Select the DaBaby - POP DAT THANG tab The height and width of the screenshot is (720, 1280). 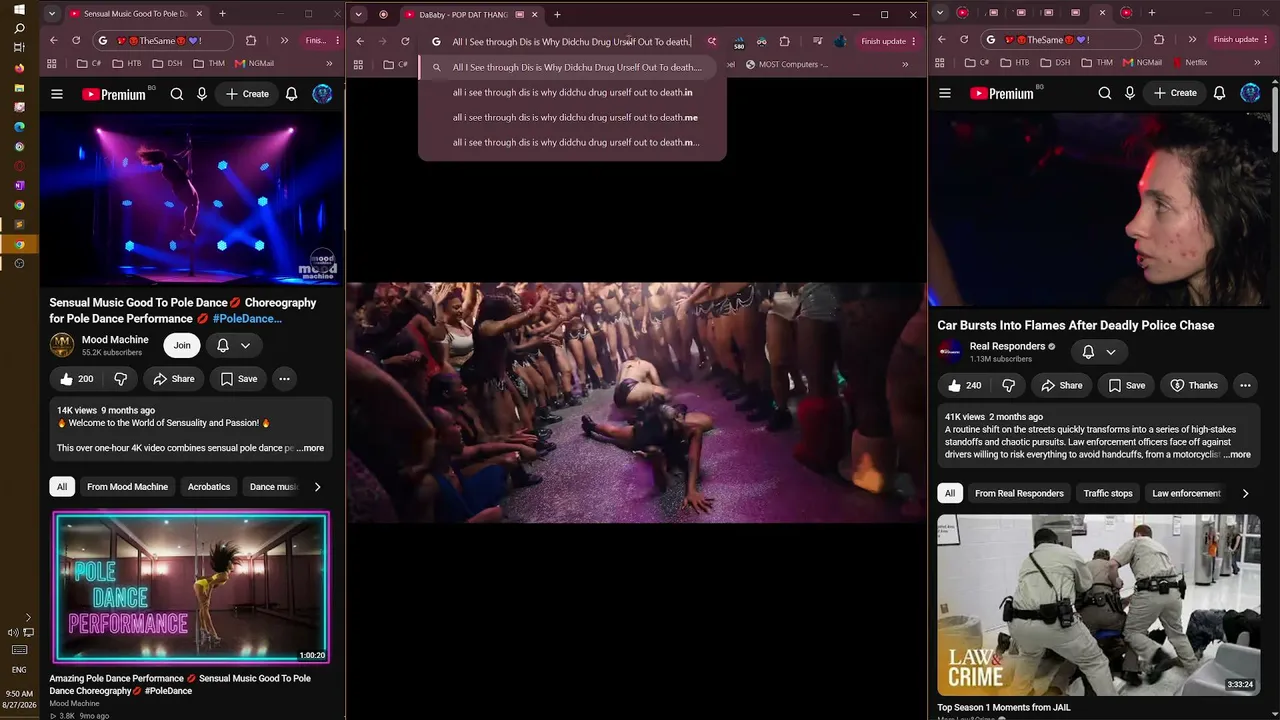coord(472,14)
